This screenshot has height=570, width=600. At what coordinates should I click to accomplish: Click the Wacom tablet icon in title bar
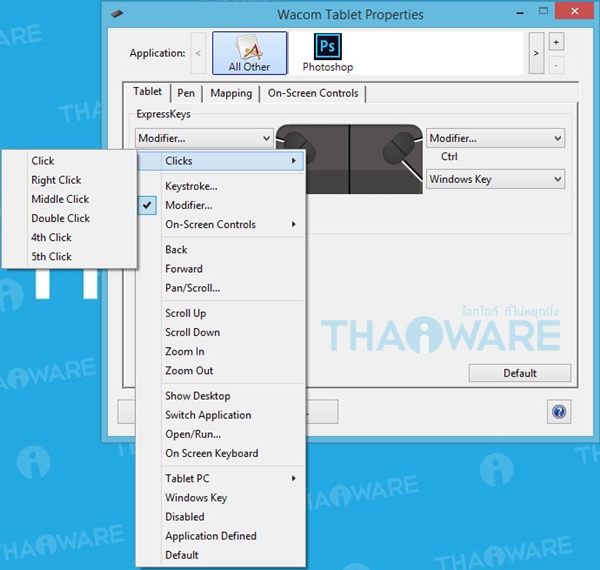[117, 14]
